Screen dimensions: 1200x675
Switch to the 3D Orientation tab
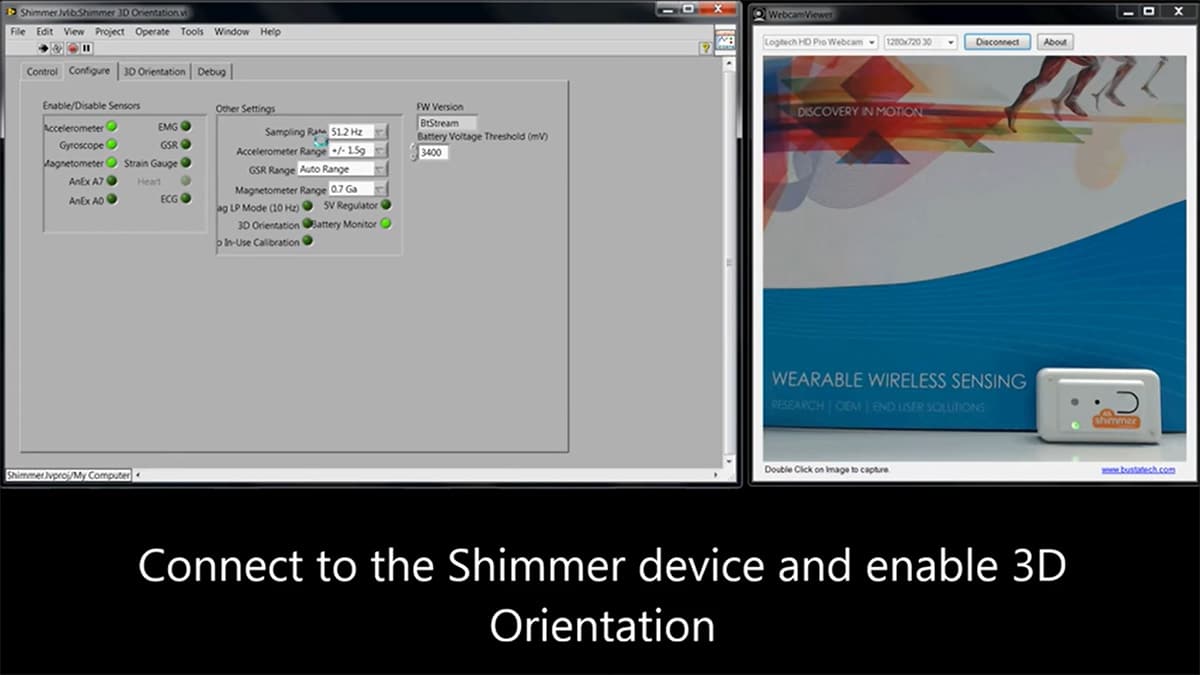pos(154,72)
